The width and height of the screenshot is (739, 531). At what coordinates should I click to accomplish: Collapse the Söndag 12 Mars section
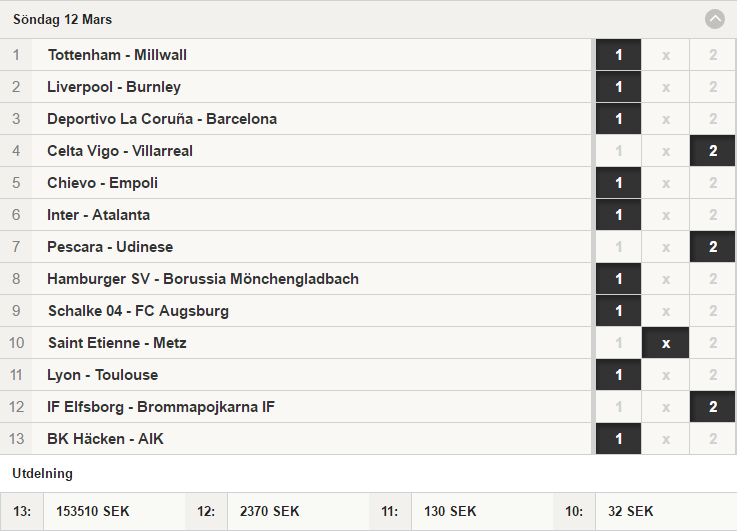point(714,19)
